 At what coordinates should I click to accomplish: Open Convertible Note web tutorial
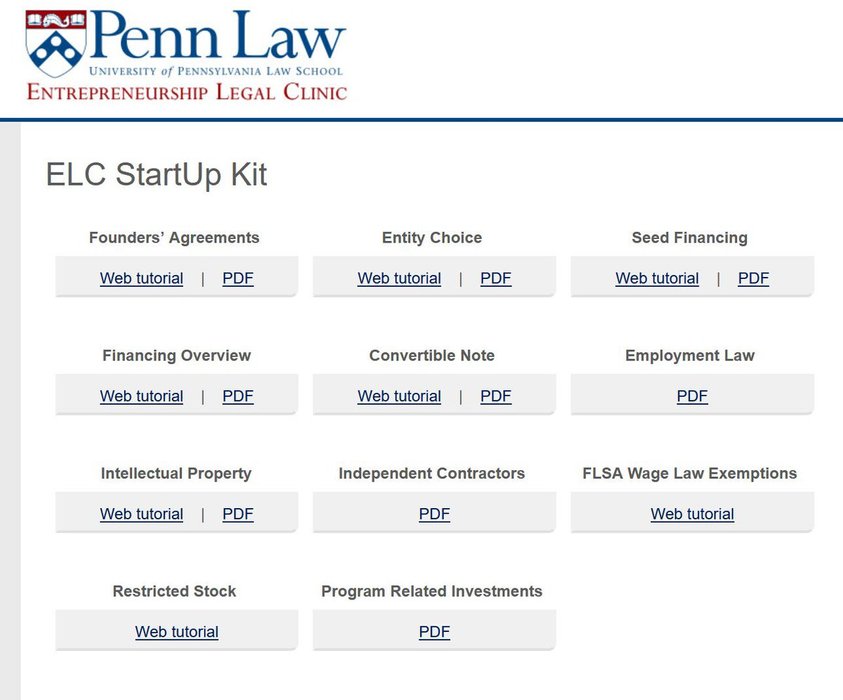399,396
